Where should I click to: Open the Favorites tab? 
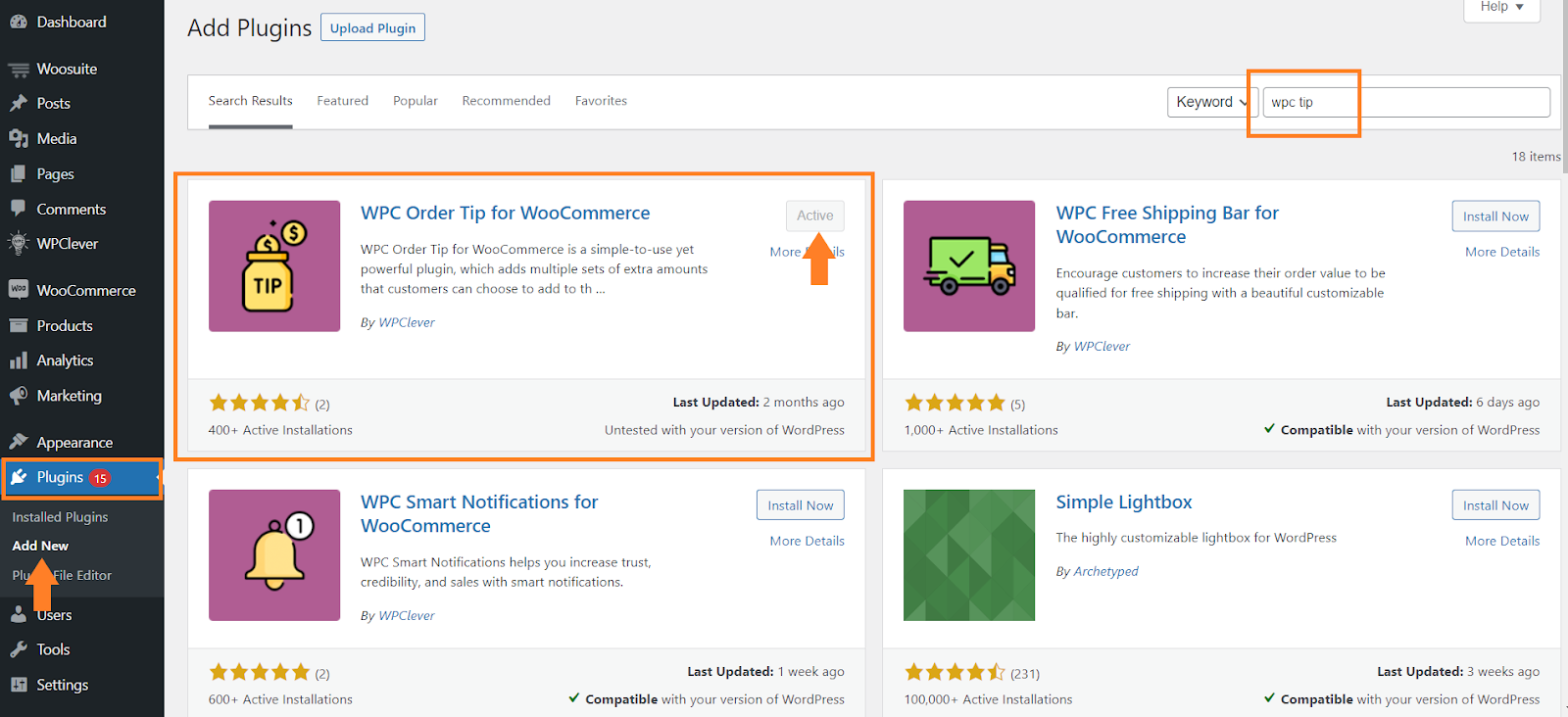pyautogui.click(x=601, y=101)
